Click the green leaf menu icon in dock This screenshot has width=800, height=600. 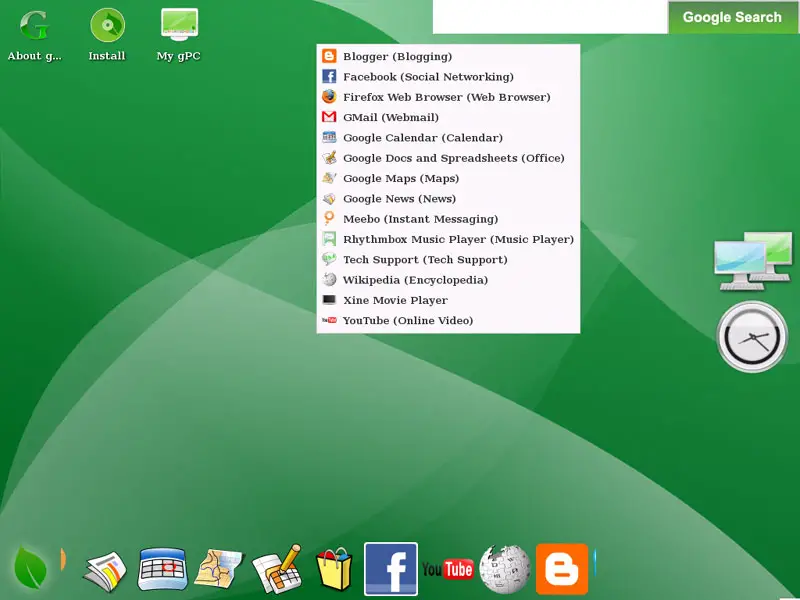(x=30, y=568)
